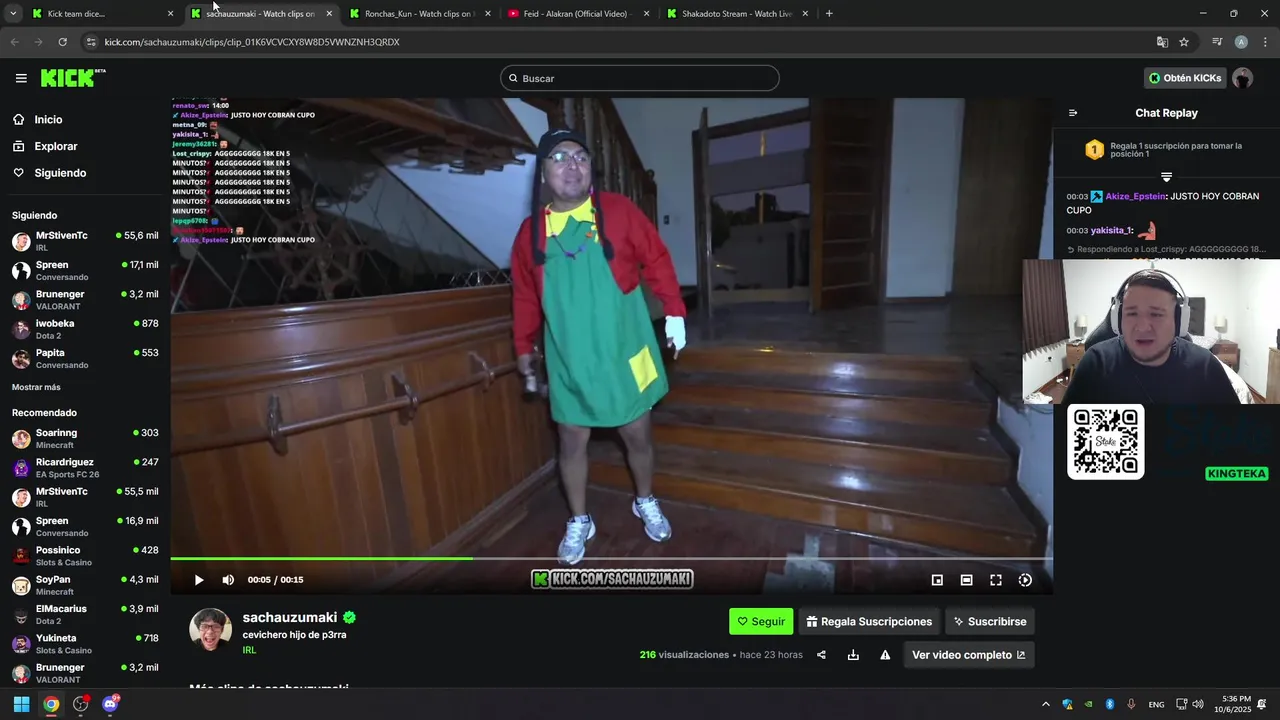This screenshot has width=1280, height=720.
Task: Open the tab search dropdown
Action: 13,14
